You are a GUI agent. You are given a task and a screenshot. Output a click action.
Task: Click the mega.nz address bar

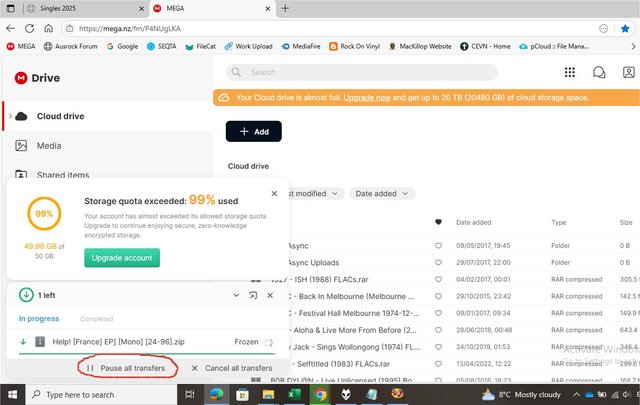click(327, 28)
